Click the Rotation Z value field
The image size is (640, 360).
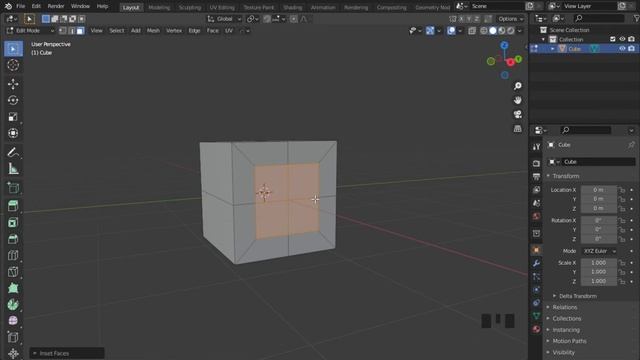tap(599, 239)
